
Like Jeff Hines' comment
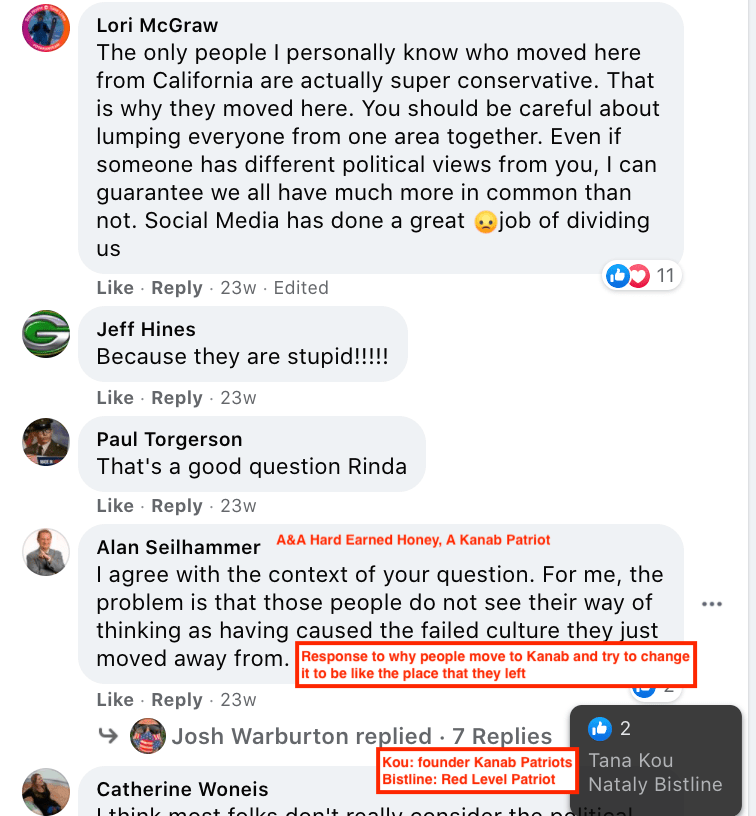115,398
